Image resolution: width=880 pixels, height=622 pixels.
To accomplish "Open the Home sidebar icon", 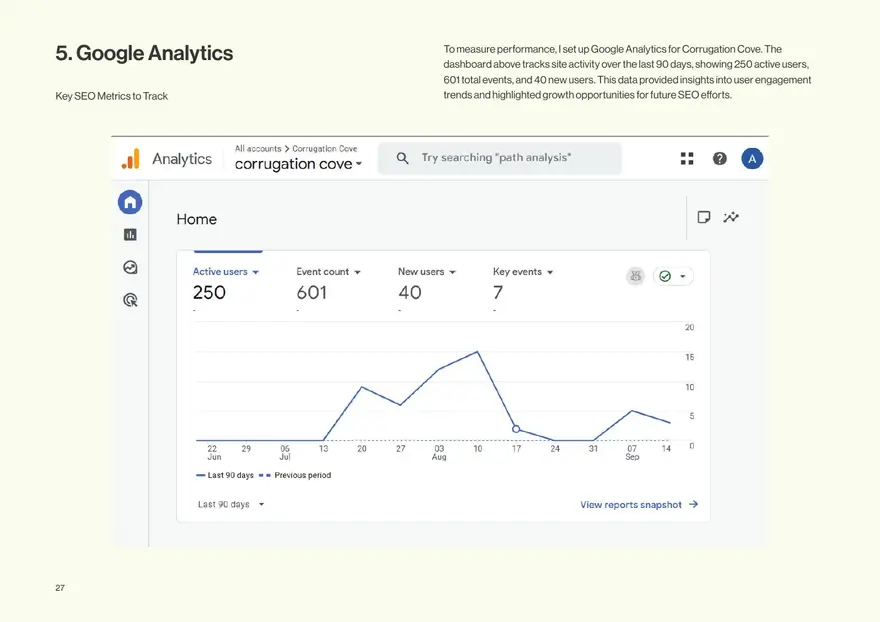I will point(130,202).
